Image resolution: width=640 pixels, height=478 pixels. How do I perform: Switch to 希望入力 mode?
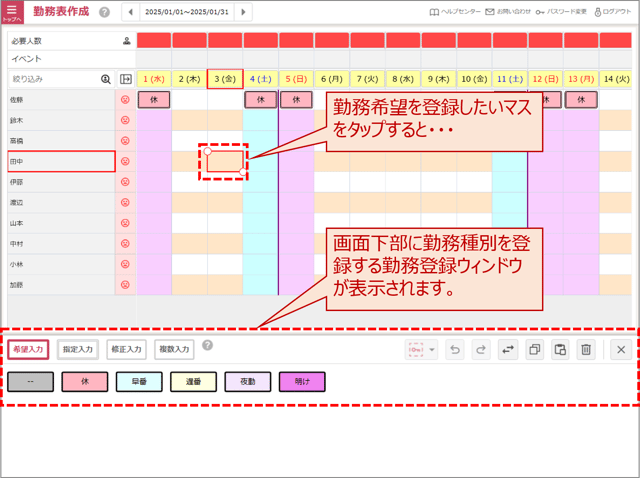click(28, 349)
